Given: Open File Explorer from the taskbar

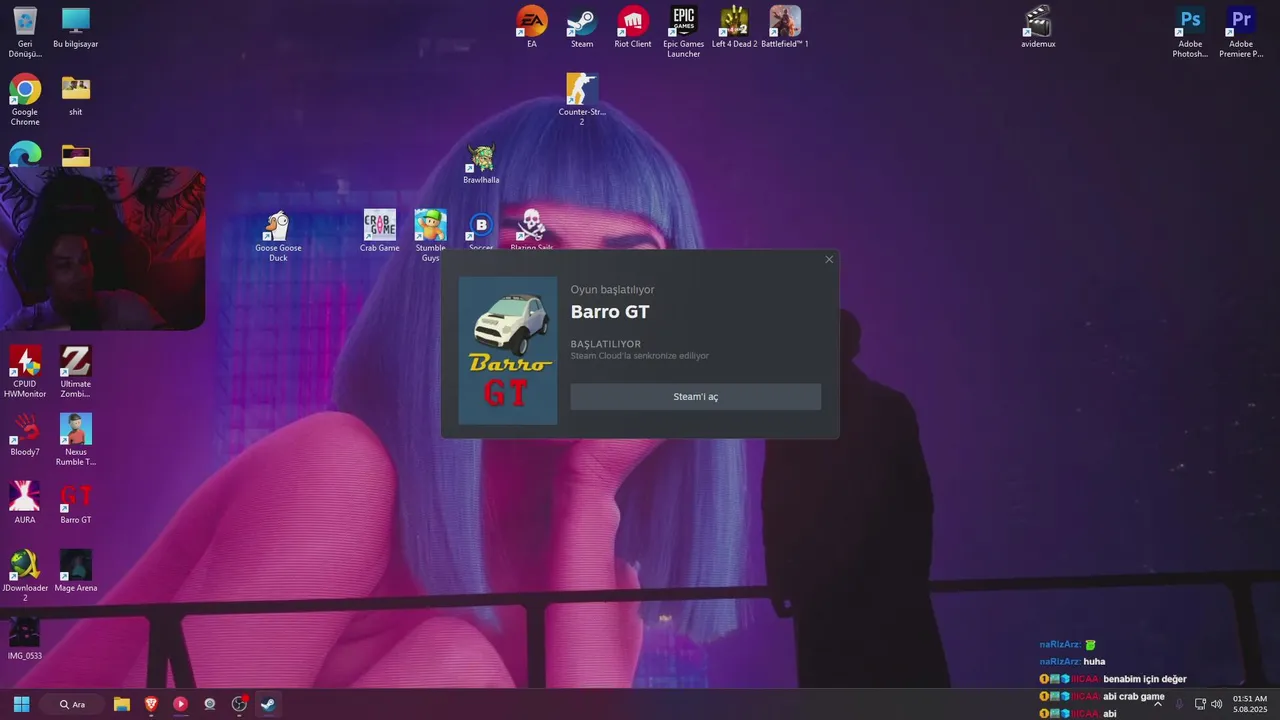Looking at the screenshot, I should point(122,704).
